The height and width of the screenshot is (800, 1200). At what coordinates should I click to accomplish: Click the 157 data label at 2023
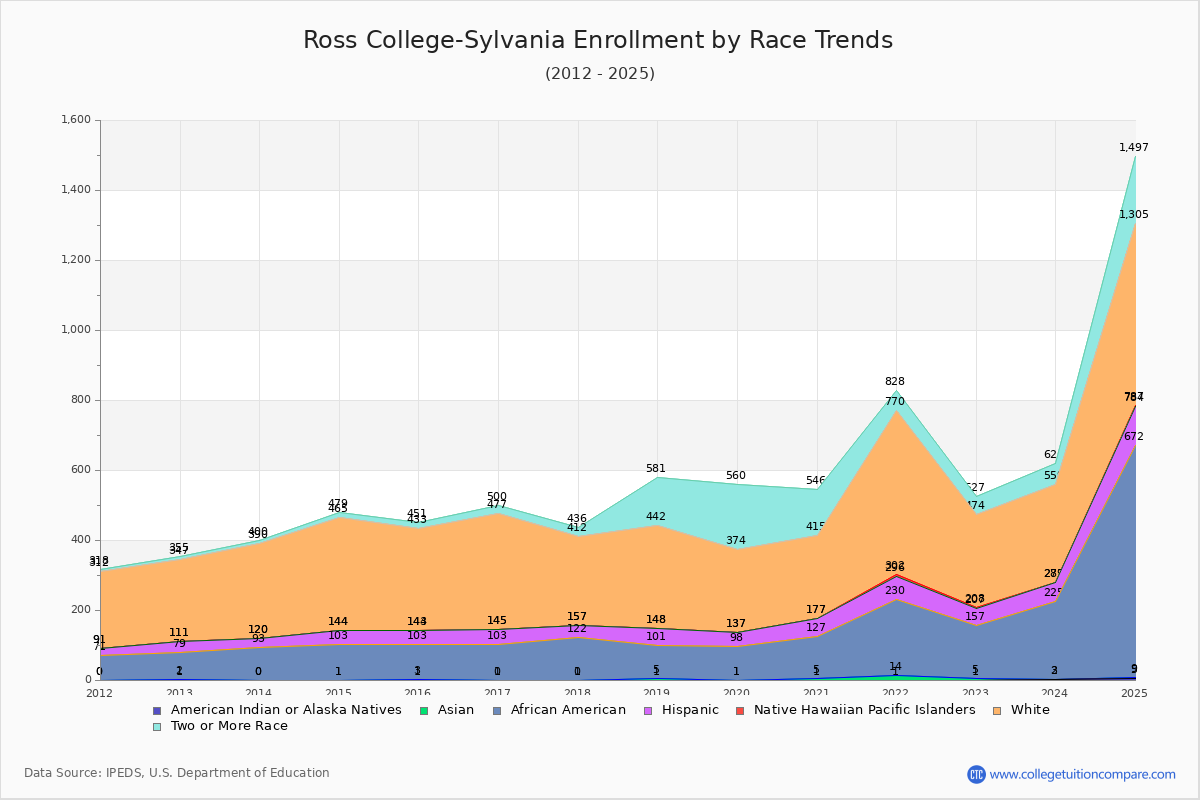coord(974,617)
